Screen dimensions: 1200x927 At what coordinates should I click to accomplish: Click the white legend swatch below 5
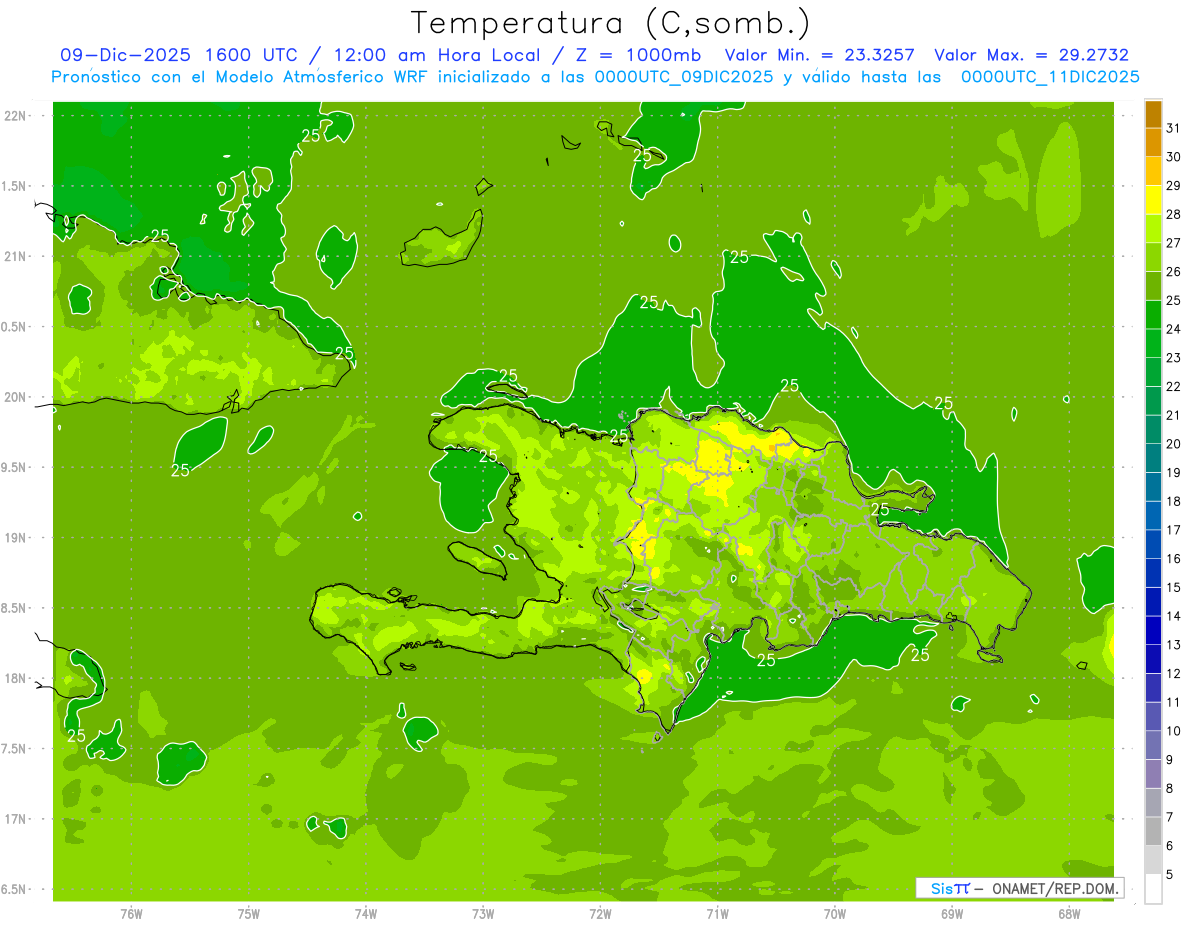[x=1153, y=889]
